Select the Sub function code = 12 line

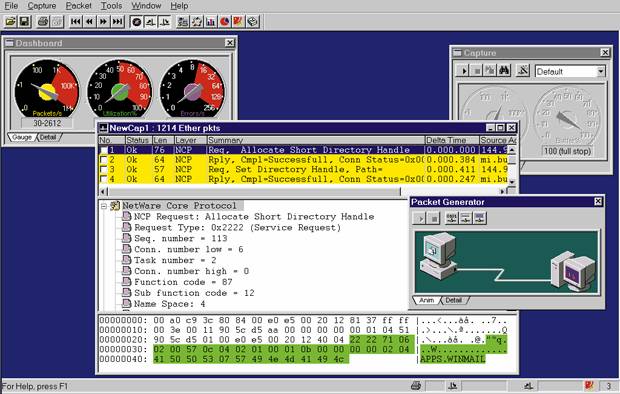point(194,293)
